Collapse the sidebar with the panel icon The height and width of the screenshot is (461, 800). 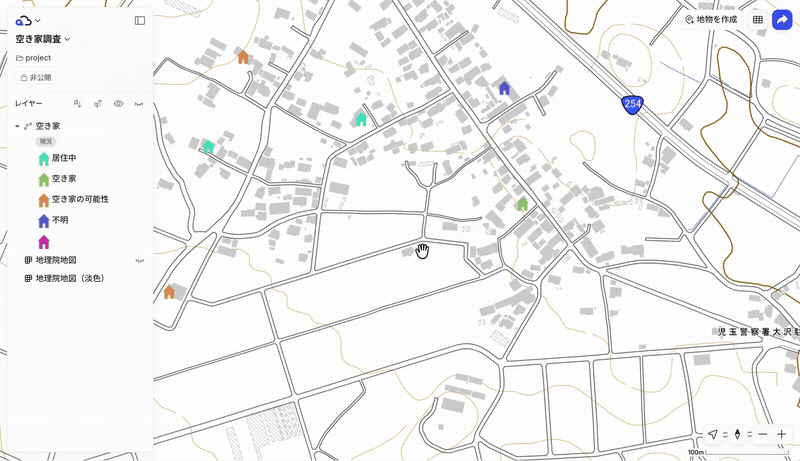pos(140,20)
